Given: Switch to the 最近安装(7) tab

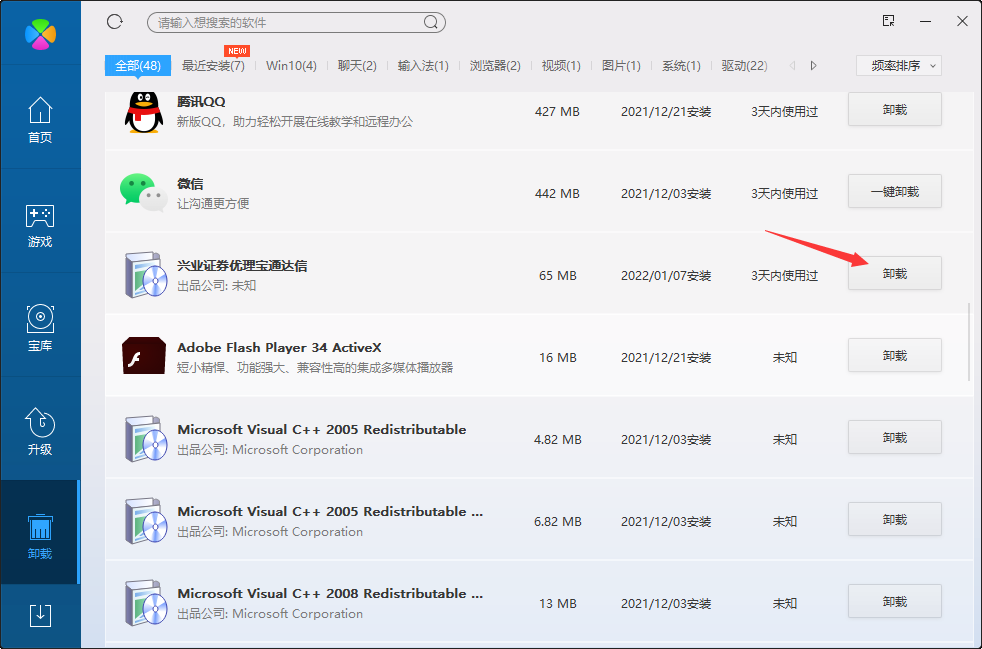Looking at the screenshot, I should (214, 66).
